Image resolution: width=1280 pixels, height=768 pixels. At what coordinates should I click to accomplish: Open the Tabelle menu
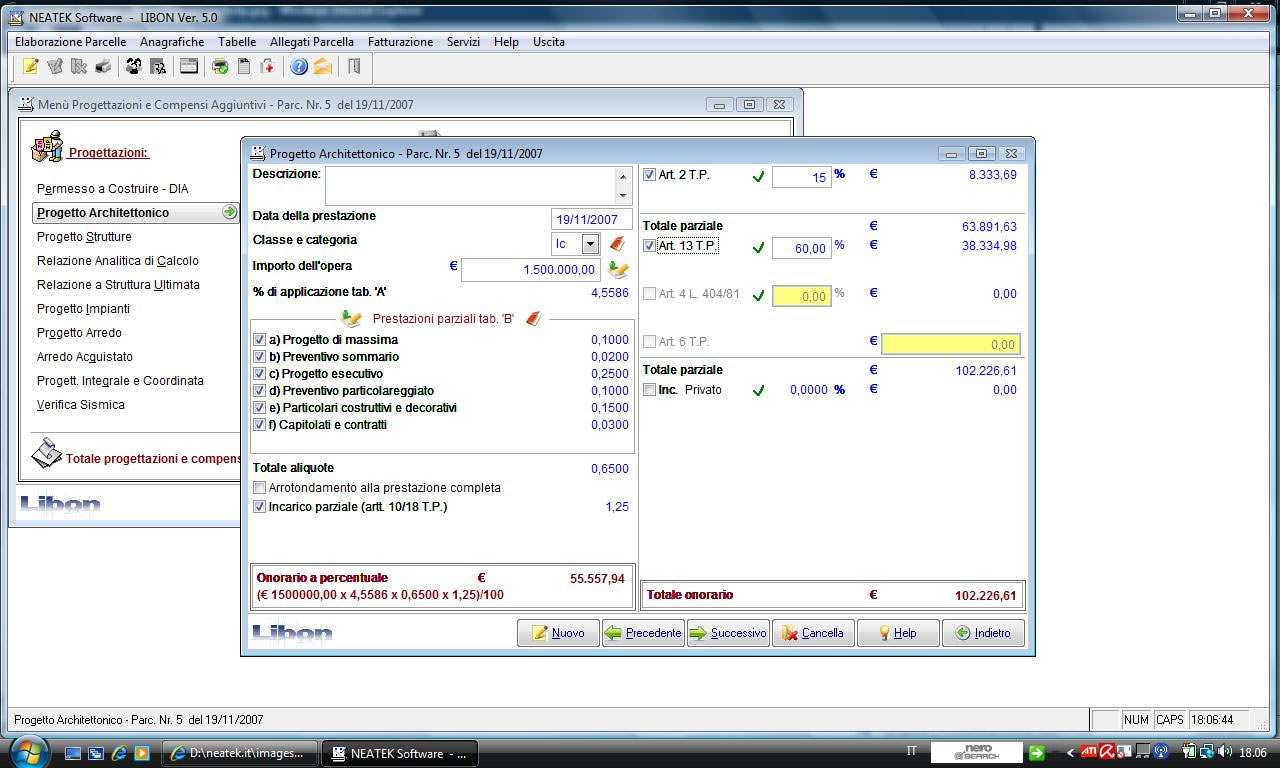(237, 42)
